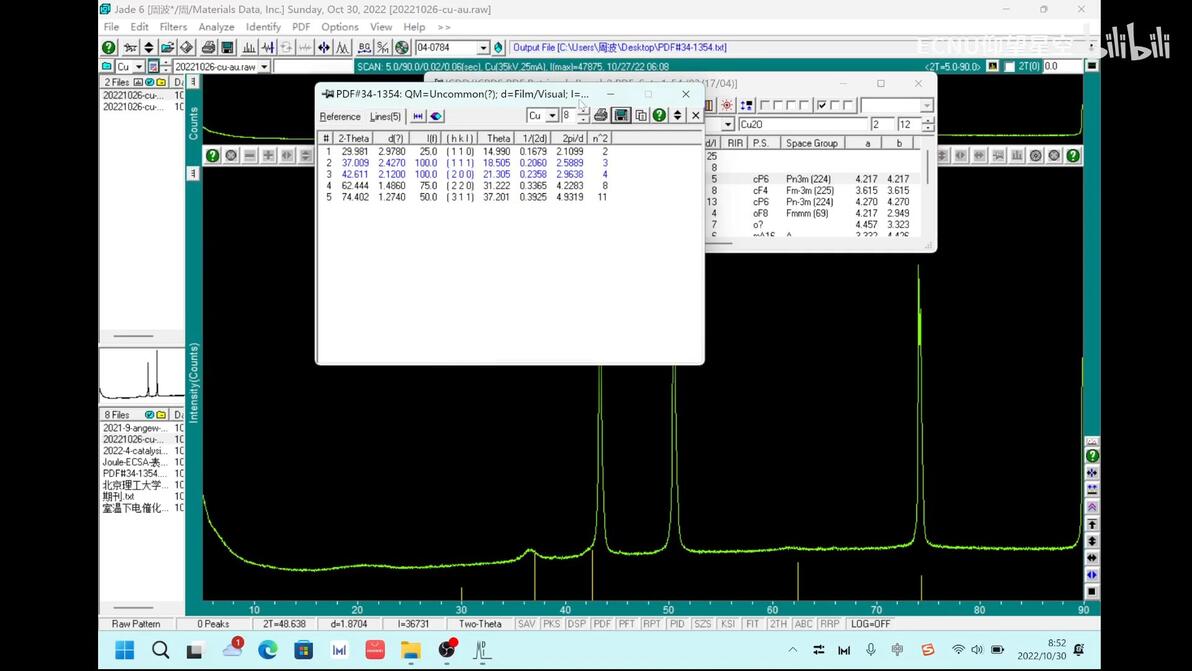This screenshot has height=671, width=1192.
Task: Toggle the BG status indicator next to 2T(0)
Action: click(1008, 67)
